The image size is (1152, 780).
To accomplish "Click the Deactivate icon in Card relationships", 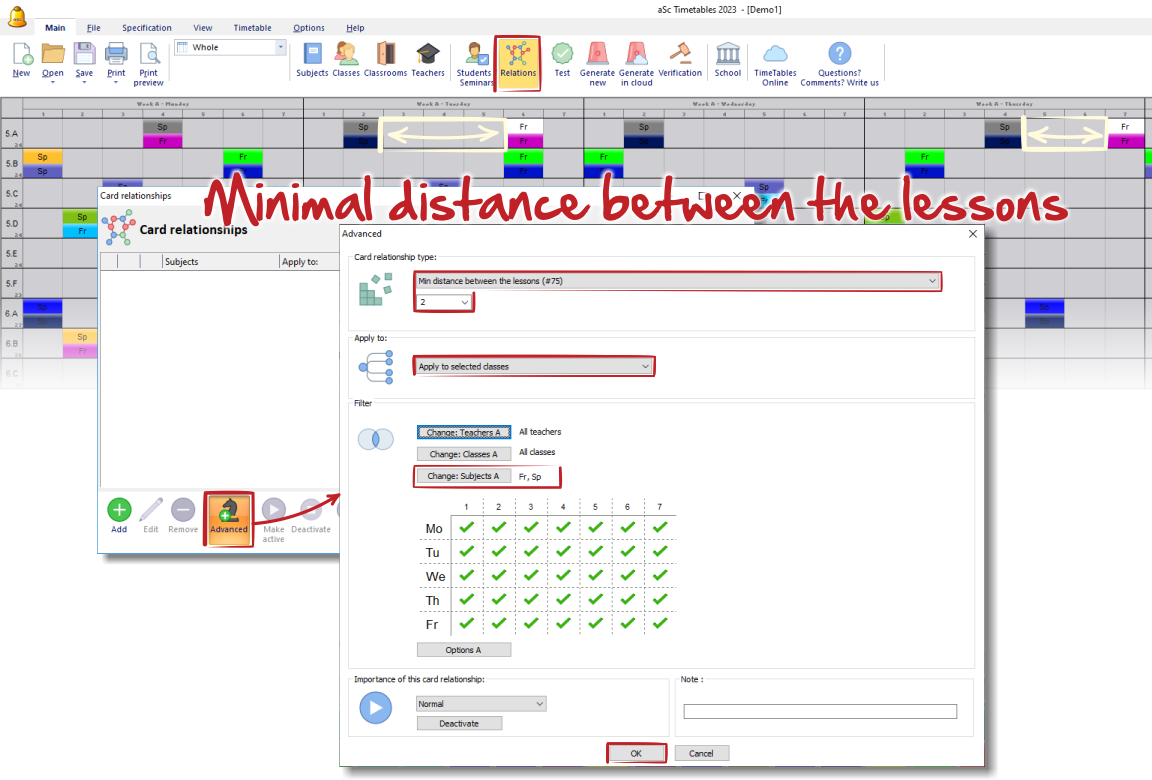I will [311, 510].
